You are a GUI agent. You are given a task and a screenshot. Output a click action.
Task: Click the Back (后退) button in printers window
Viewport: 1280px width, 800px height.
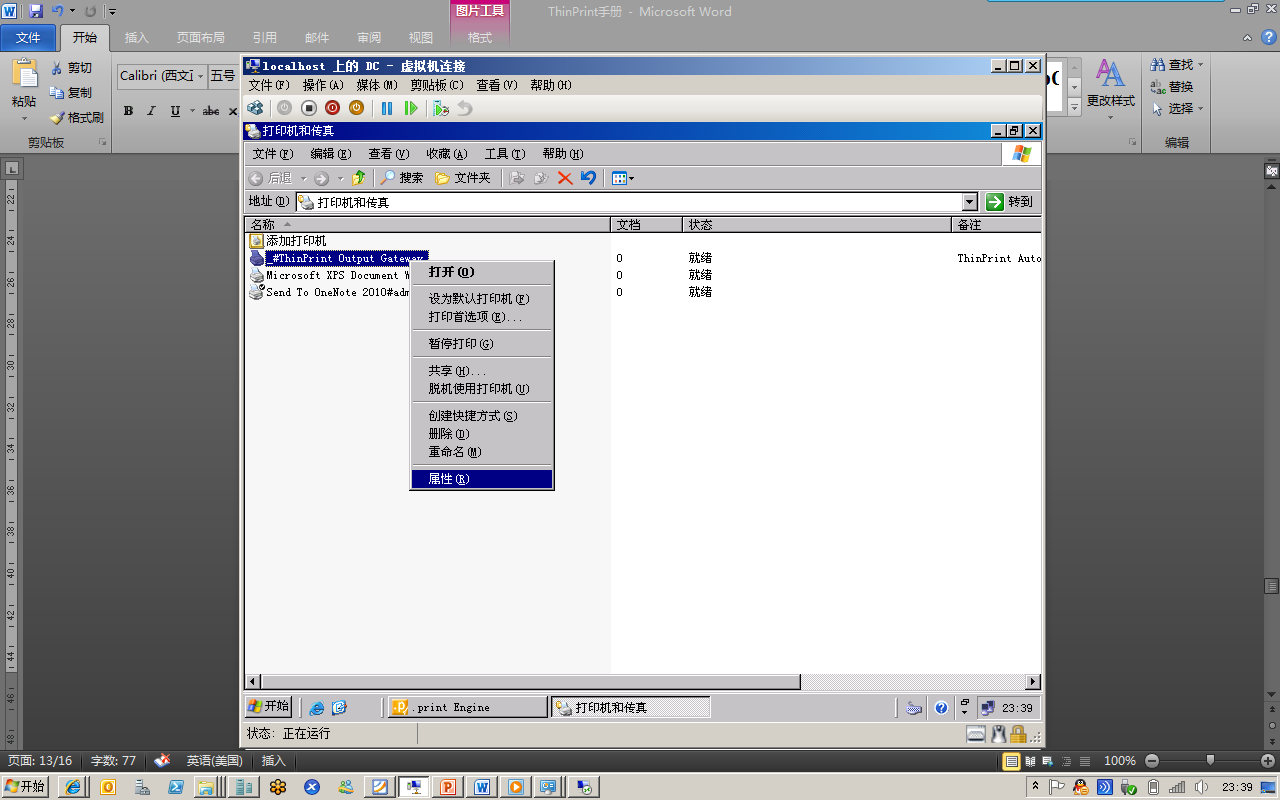coord(270,178)
